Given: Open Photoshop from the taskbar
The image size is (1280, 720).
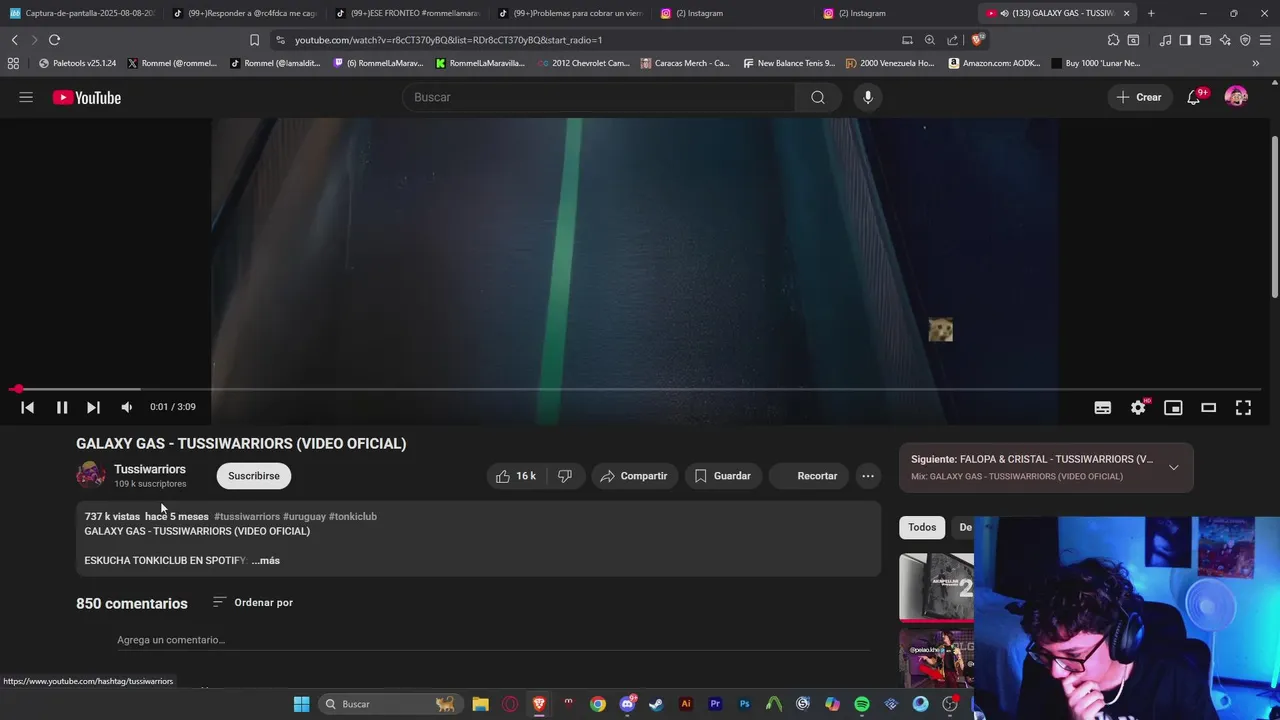Looking at the screenshot, I should (x=745, y=704).
